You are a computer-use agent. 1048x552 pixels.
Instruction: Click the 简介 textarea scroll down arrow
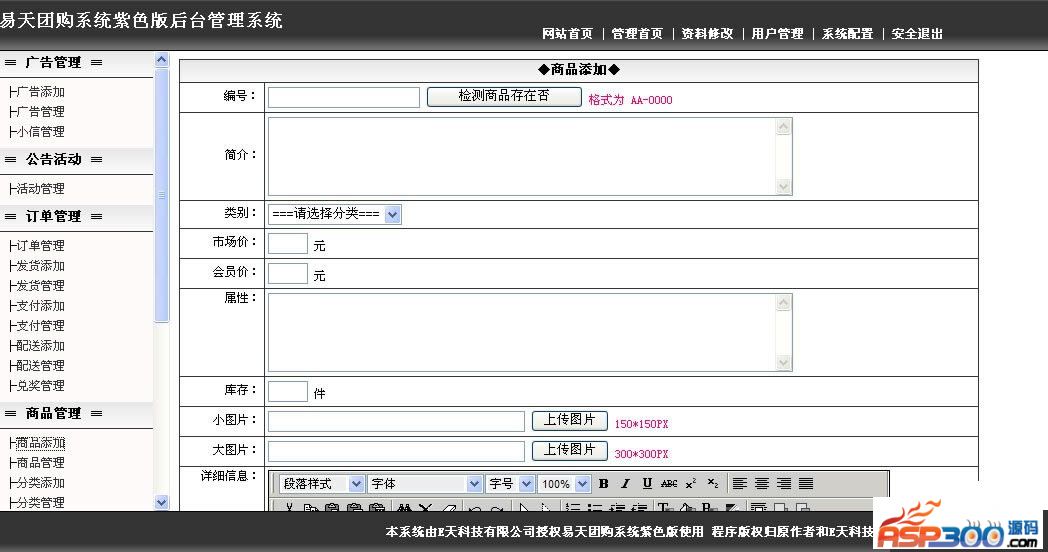click(784, 186)
